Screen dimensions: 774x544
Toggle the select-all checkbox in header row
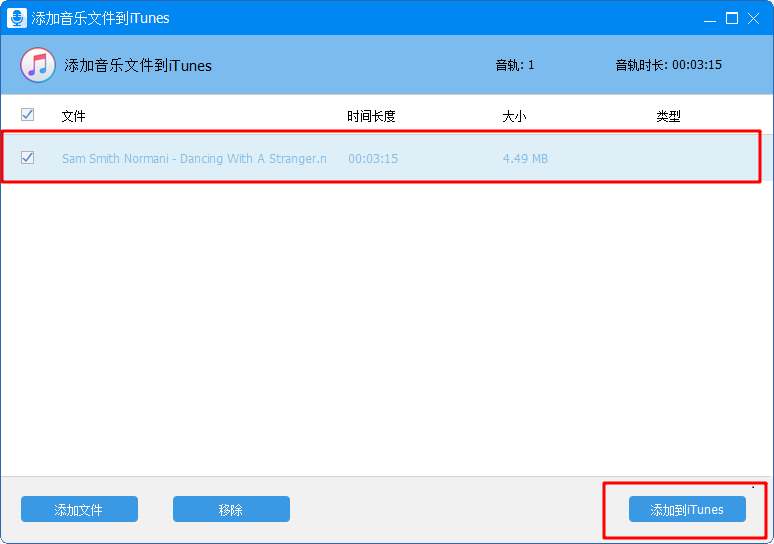(28, 115)
